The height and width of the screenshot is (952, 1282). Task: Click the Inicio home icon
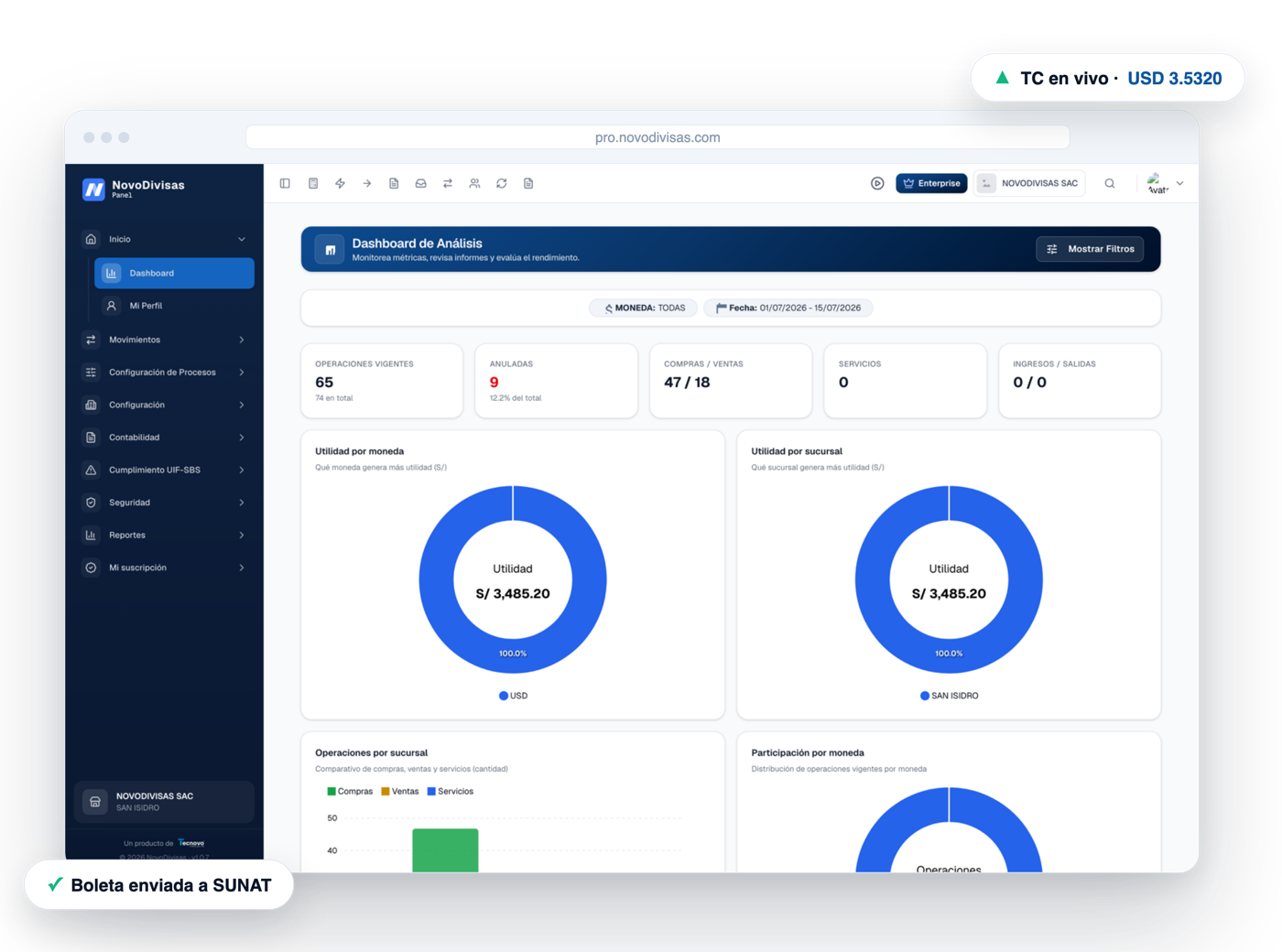coord(91,239)
